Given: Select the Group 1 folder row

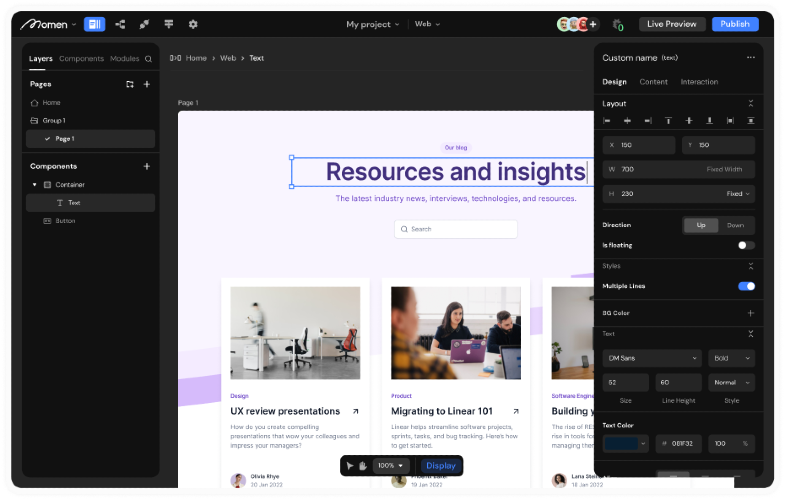Looking at the screenshot, I should pos(91,121).
